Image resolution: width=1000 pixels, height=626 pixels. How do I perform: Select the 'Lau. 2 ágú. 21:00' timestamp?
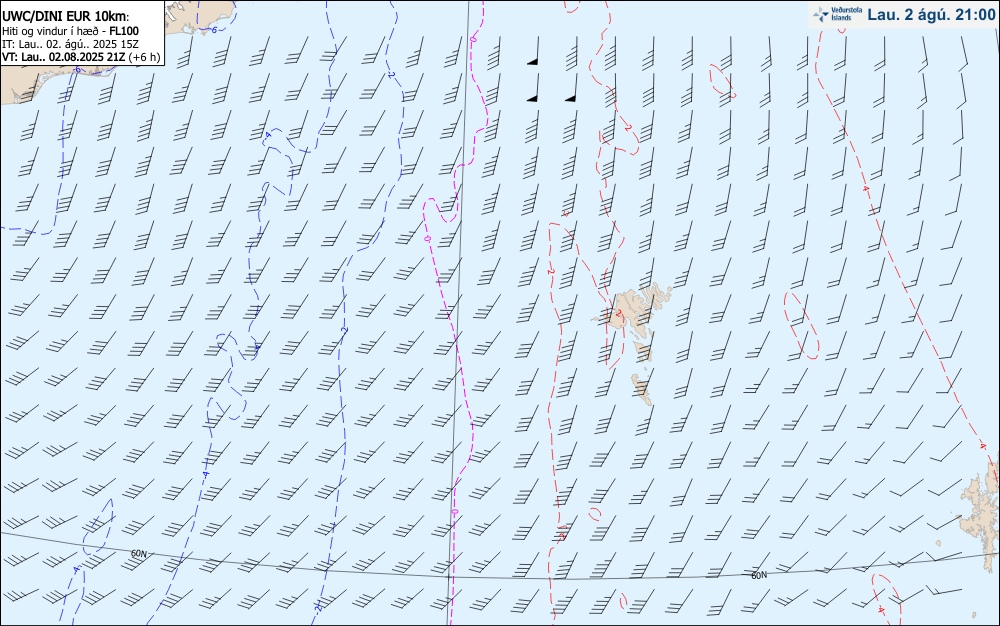click(x=931, y=15)
